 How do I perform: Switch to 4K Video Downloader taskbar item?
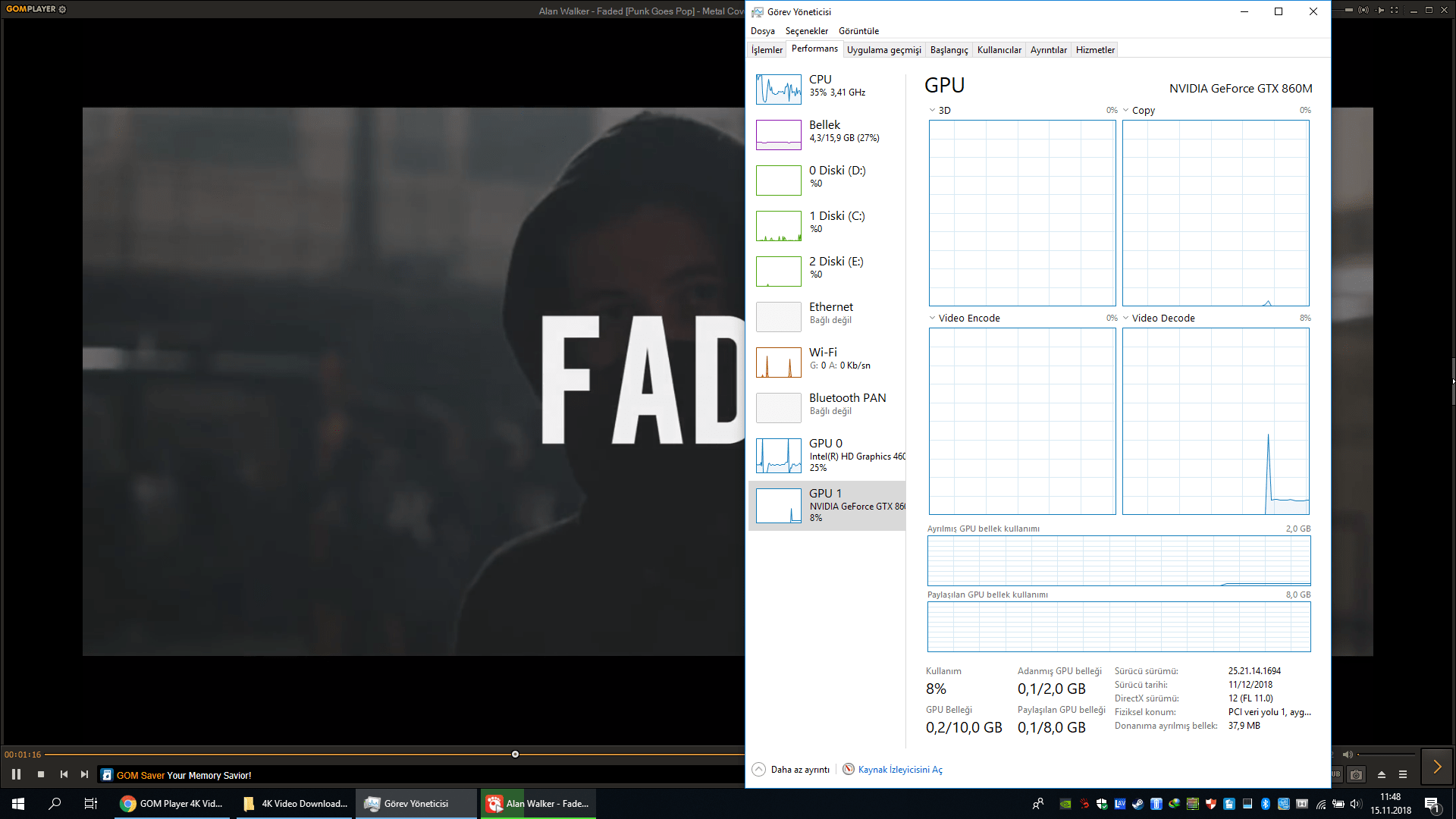coord(295,803)
